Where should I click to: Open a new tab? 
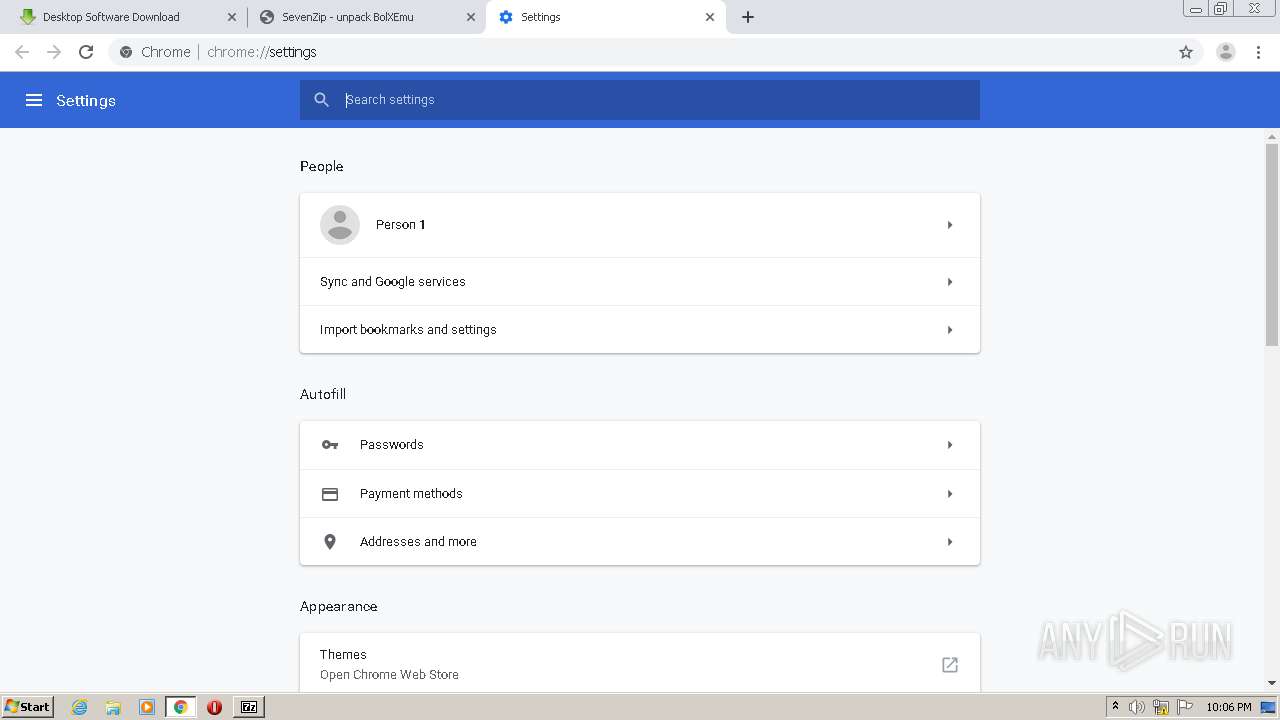pos(748,17)
